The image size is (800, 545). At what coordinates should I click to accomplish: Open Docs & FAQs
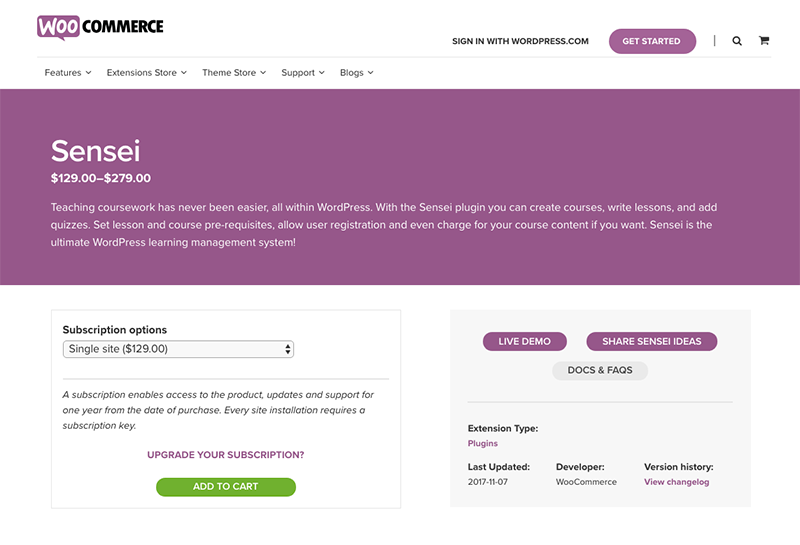tap(600, 370)
